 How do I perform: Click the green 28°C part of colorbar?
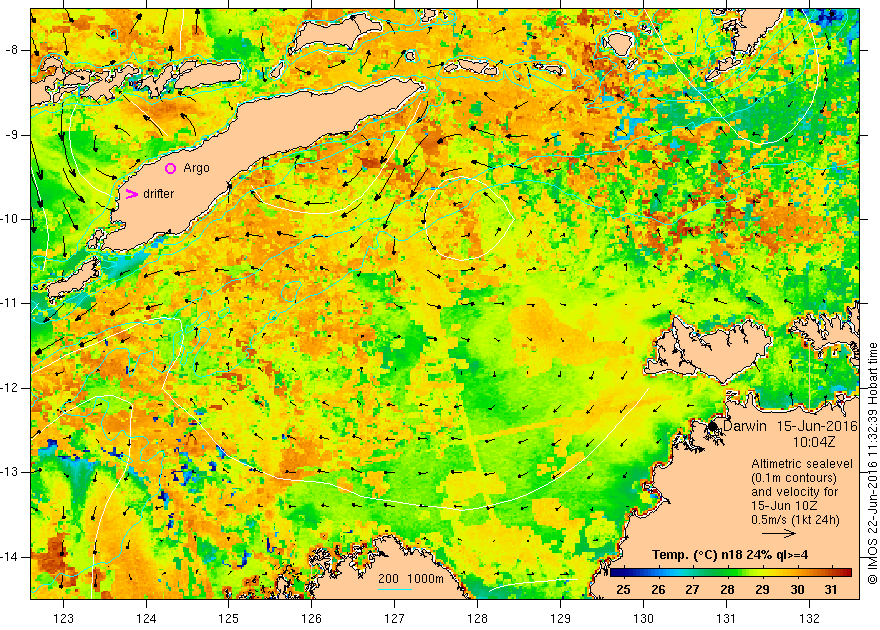pos(727,573)
